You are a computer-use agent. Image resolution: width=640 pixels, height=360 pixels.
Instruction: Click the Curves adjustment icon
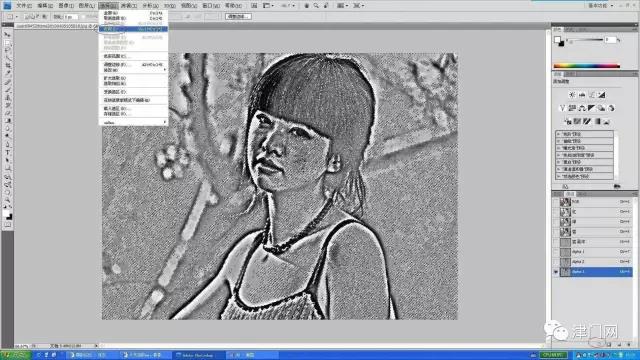[591, 95]
